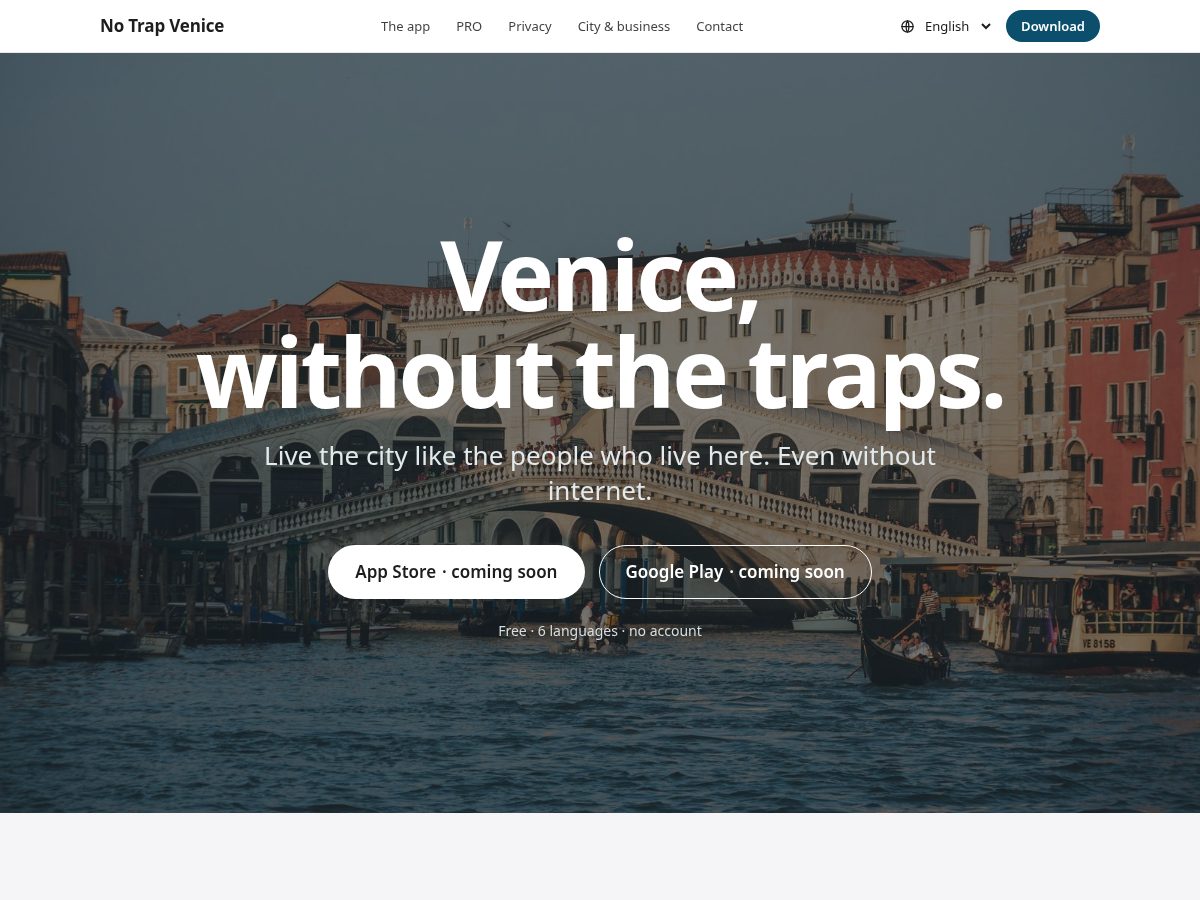
Task: Open The app menu item
Action: (405, 27)
